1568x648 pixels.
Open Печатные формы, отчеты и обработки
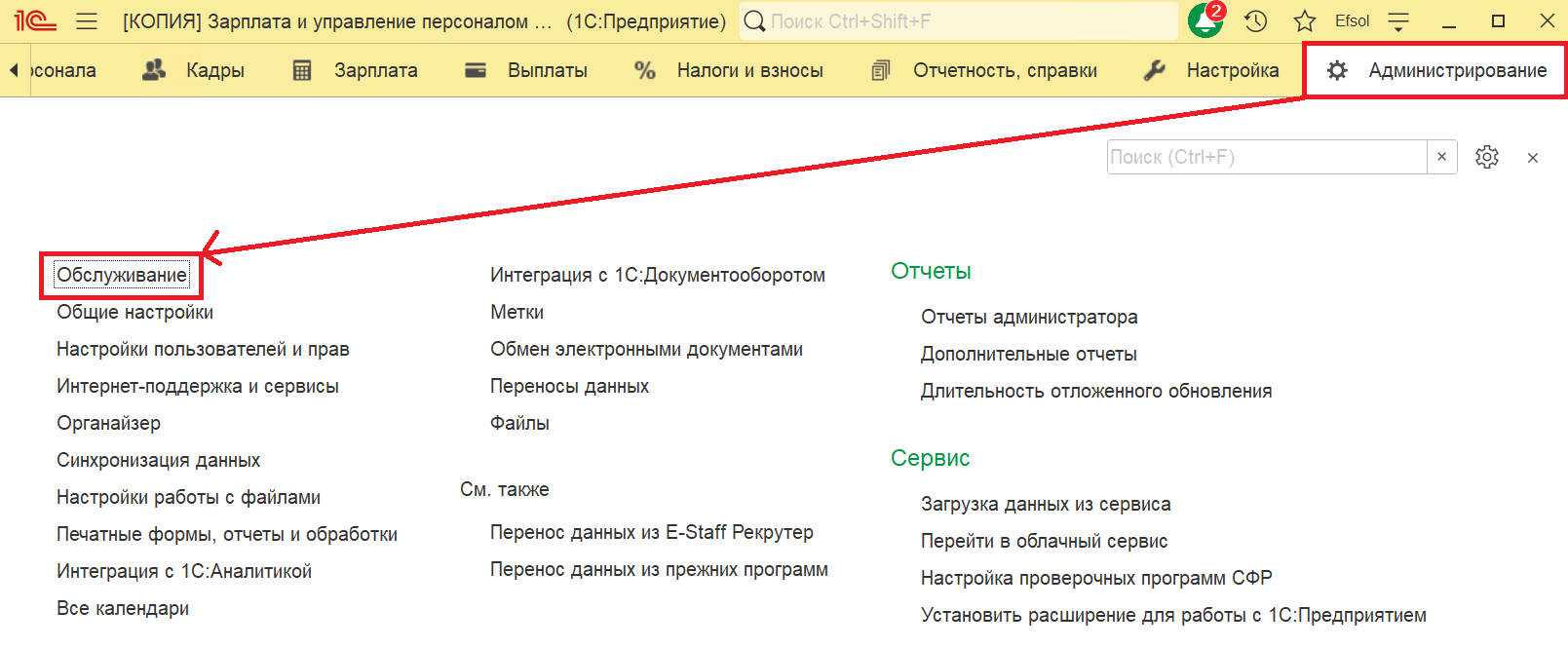pos(227,534)
